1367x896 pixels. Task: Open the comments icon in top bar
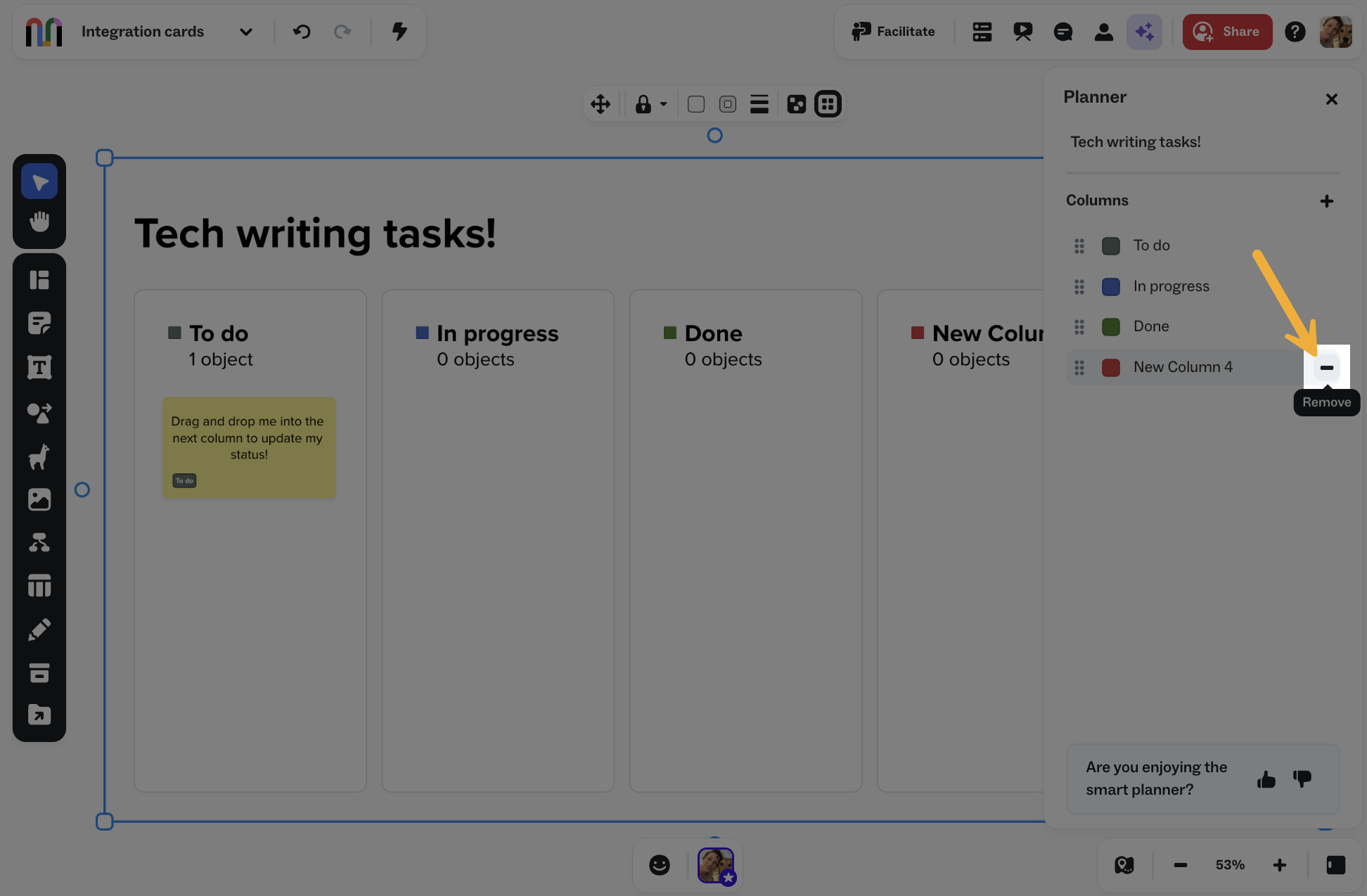point(1063,32)
